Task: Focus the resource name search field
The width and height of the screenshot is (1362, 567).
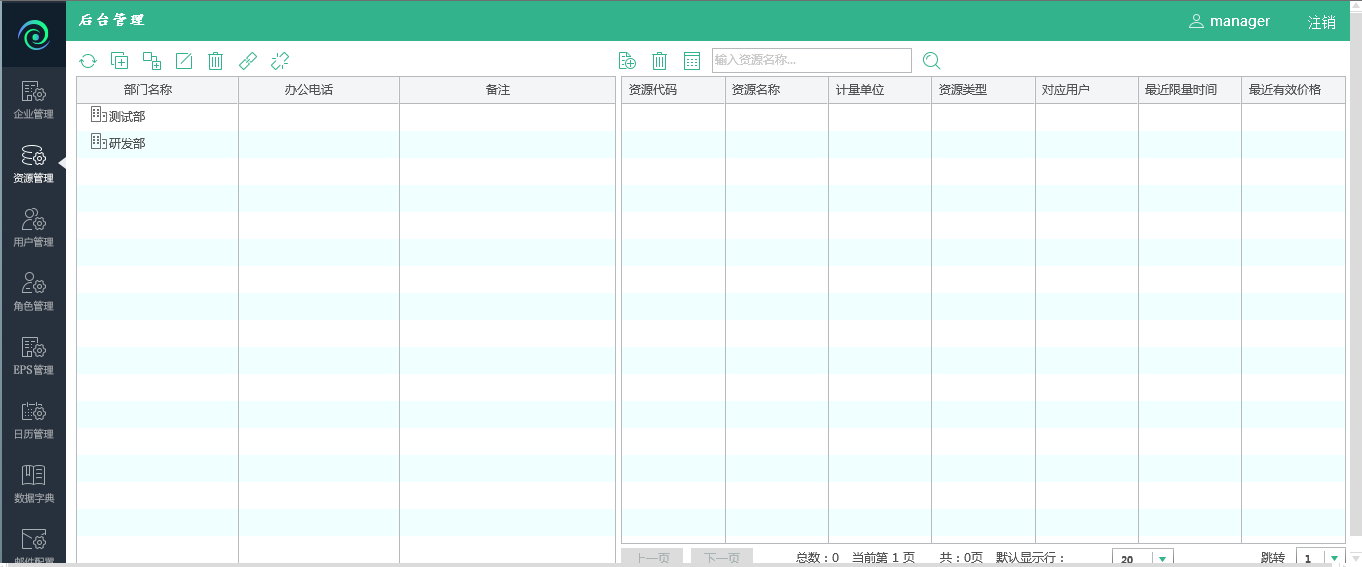Action: pos(811,61)
